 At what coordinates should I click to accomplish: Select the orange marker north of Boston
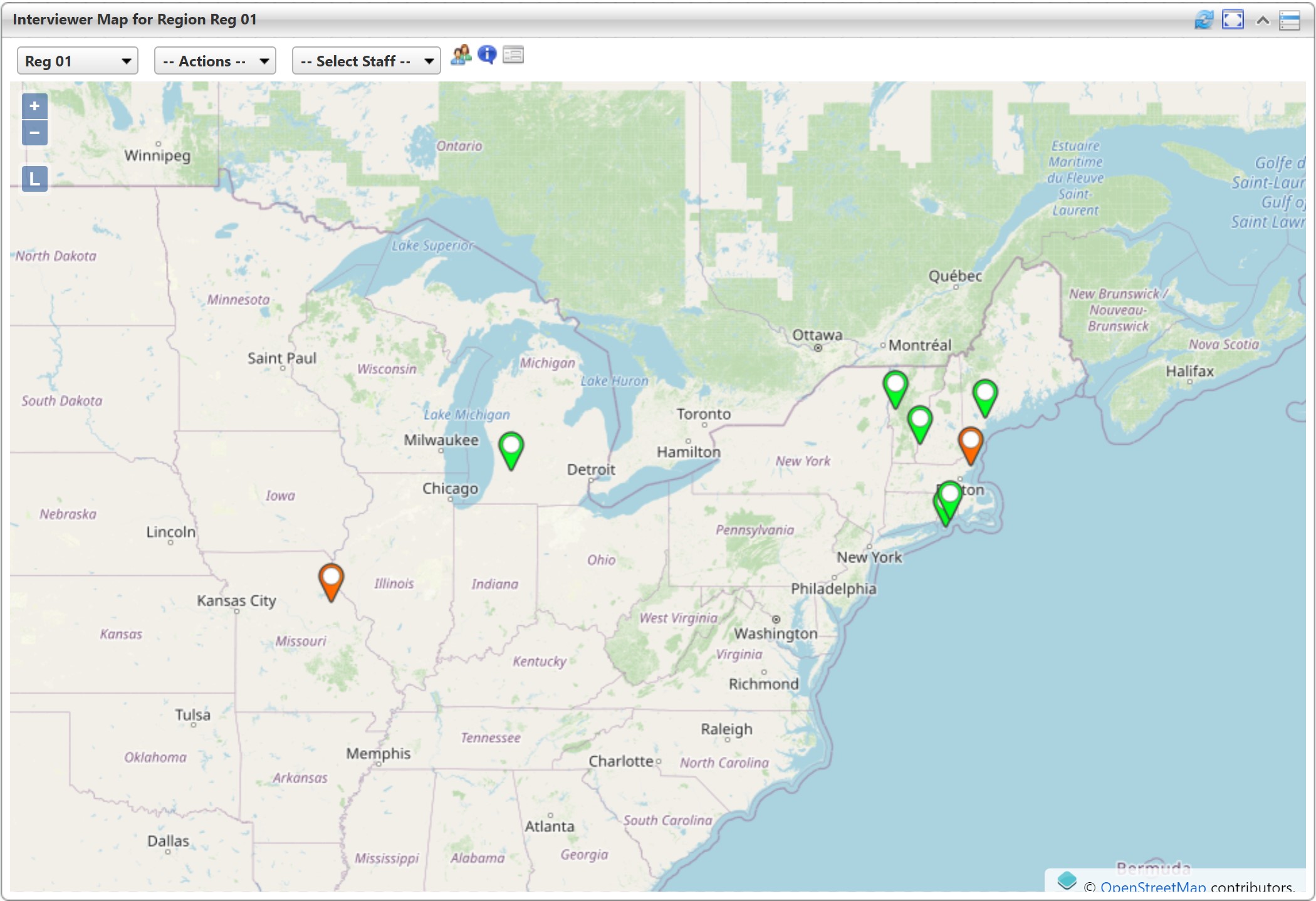971,445
